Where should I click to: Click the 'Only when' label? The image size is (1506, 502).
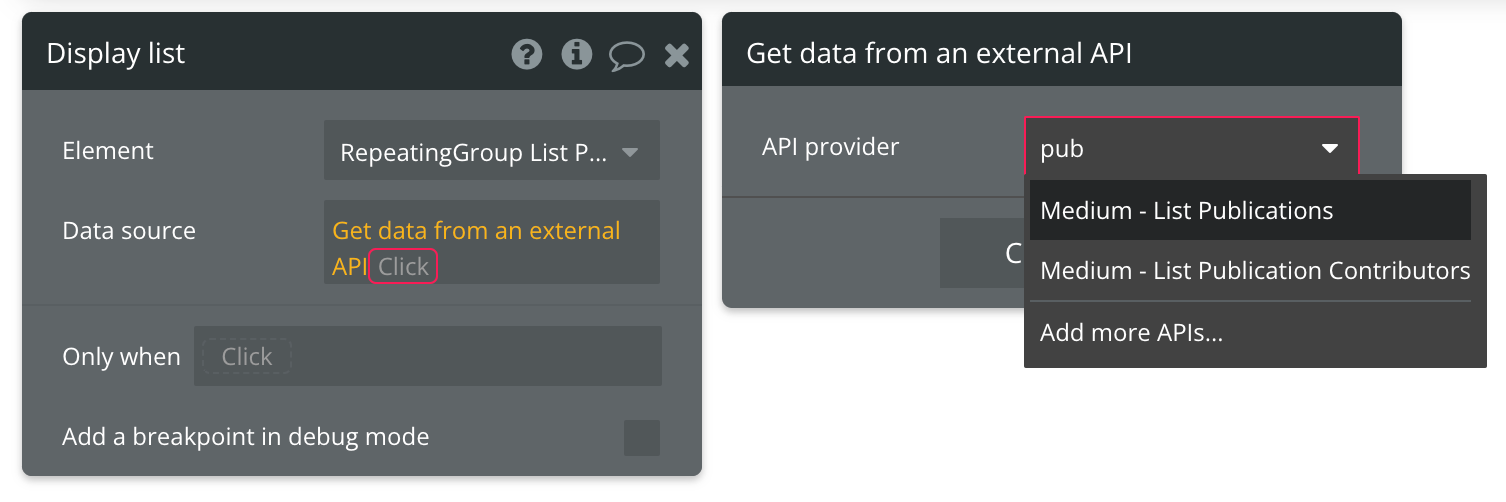tap(121, 357)
